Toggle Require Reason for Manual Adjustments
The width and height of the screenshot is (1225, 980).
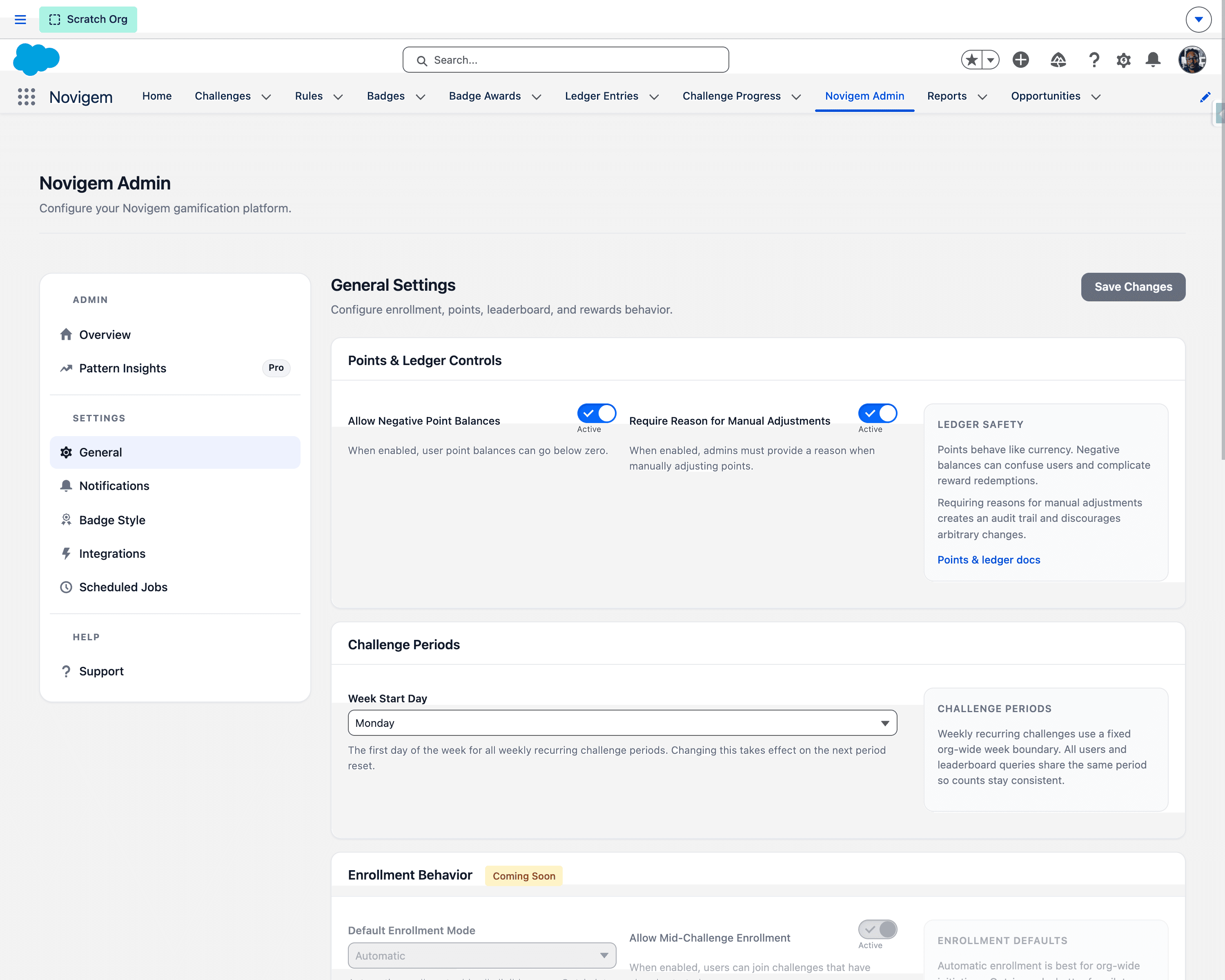(x=877, y=413)
